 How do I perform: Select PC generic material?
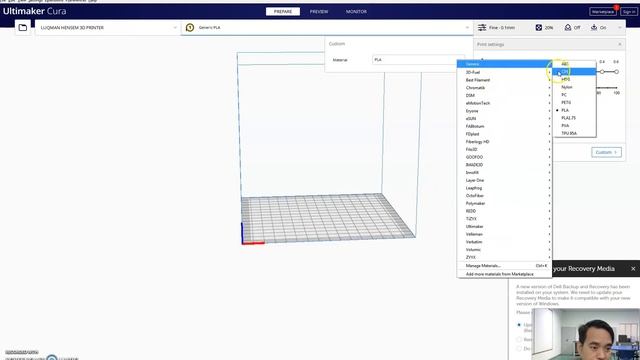575,95
